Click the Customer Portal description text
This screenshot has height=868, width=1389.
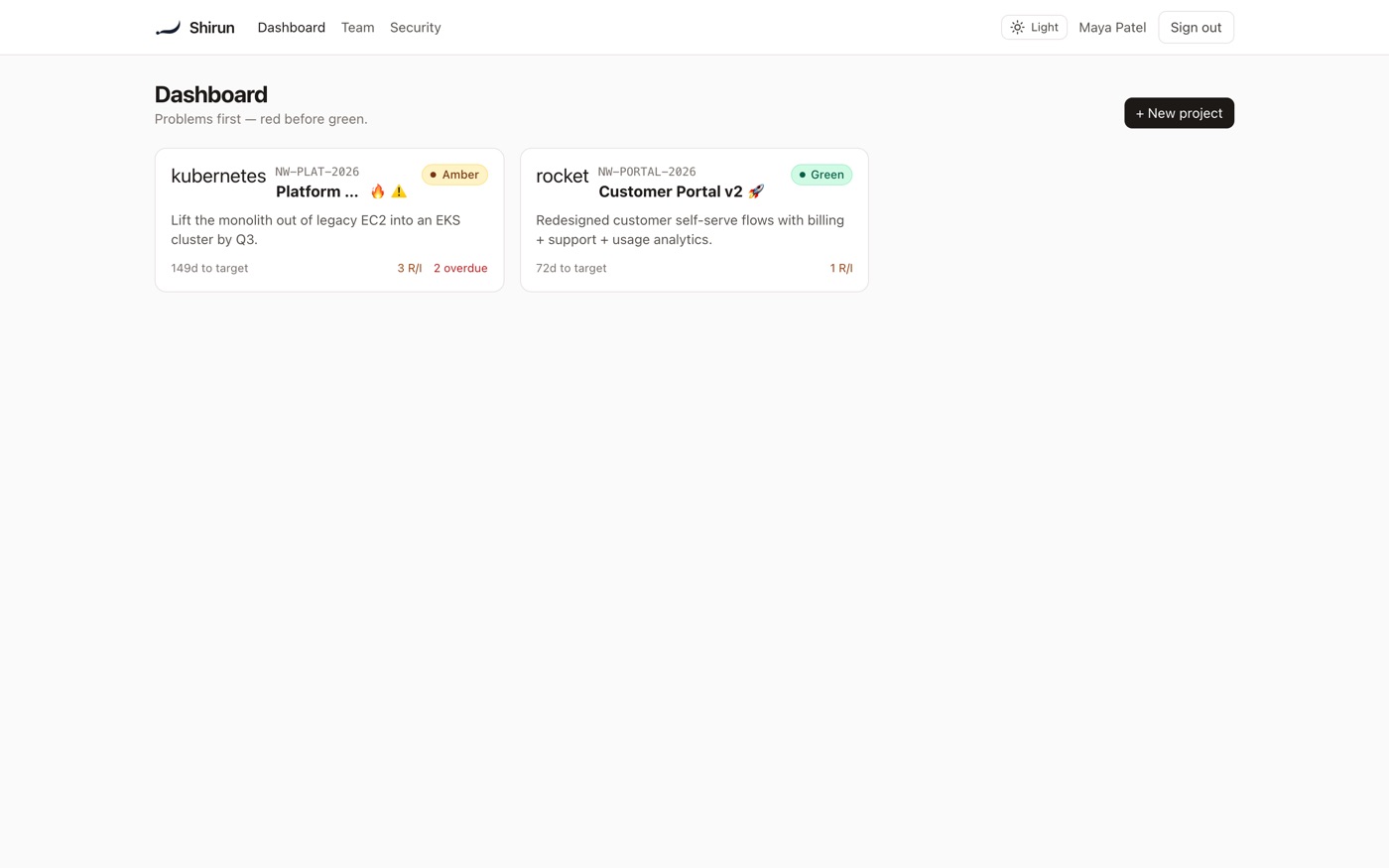tap(691, 230)
